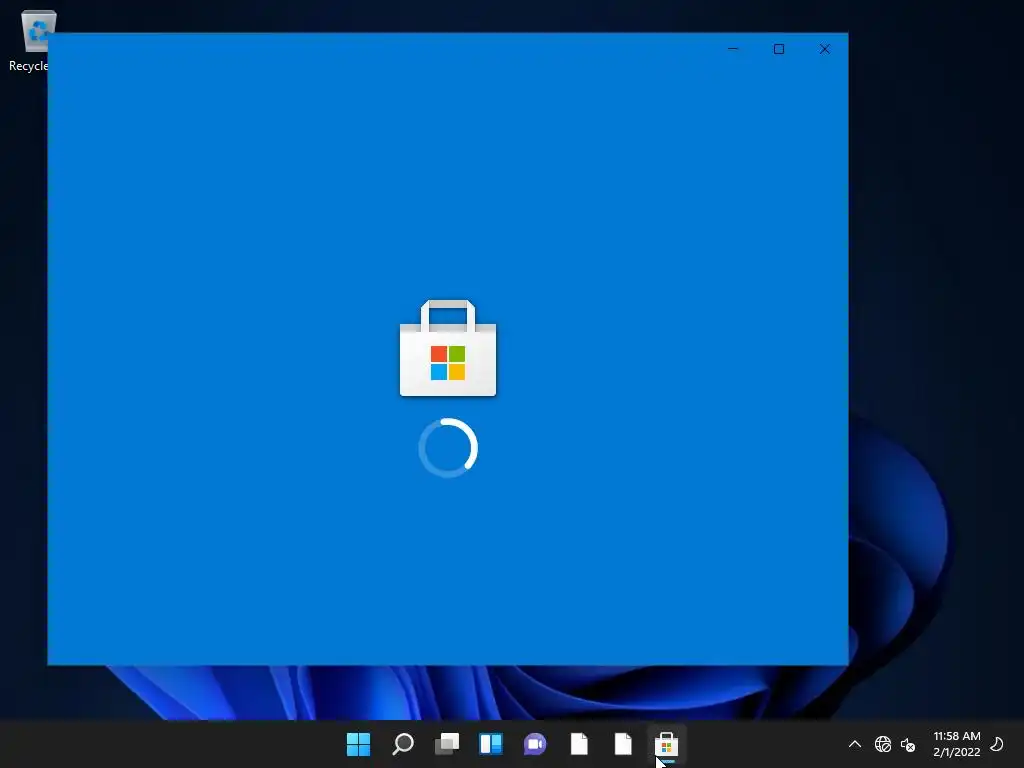1024x768 pixels.
Task: Open taskbar Search magnifier
Action: click(x=403, y=744)
